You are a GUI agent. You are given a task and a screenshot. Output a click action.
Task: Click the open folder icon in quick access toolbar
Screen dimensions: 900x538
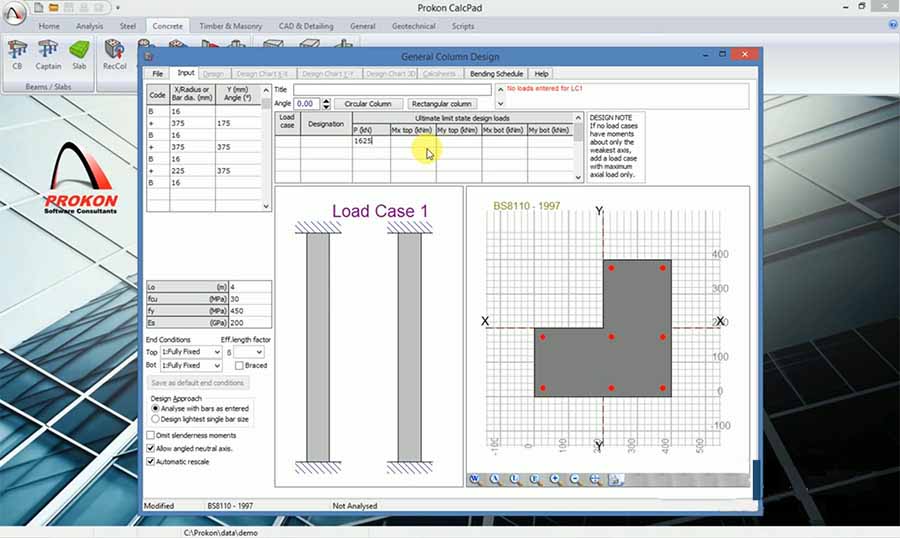point(53,7)
